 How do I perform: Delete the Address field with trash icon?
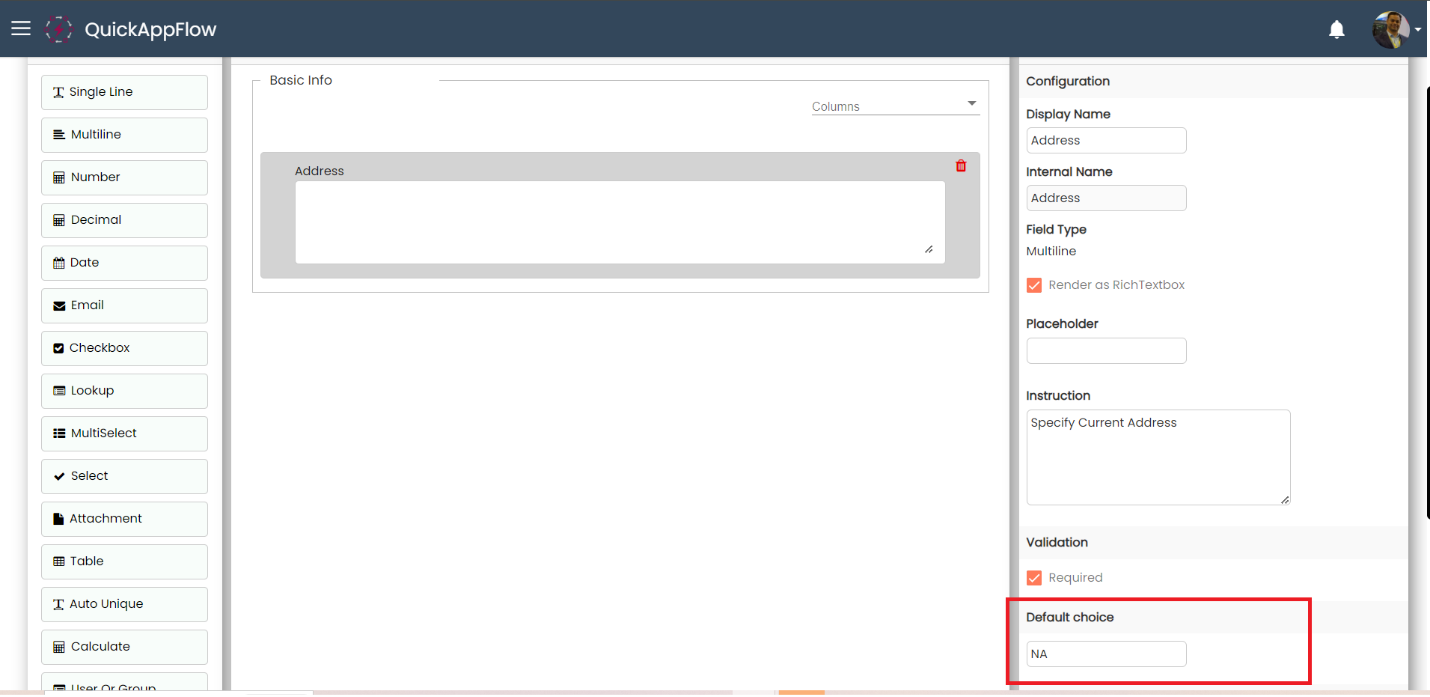pos(961,166)
